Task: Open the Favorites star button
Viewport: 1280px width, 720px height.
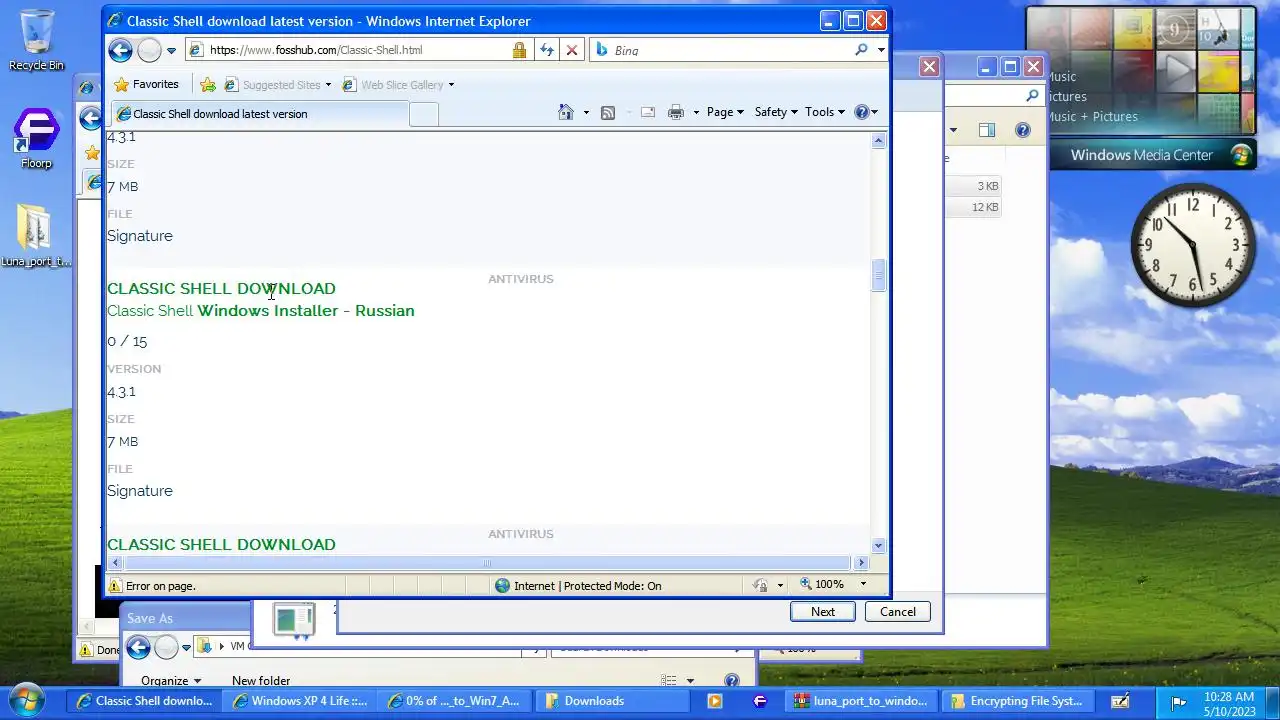Action: point(147,85)
